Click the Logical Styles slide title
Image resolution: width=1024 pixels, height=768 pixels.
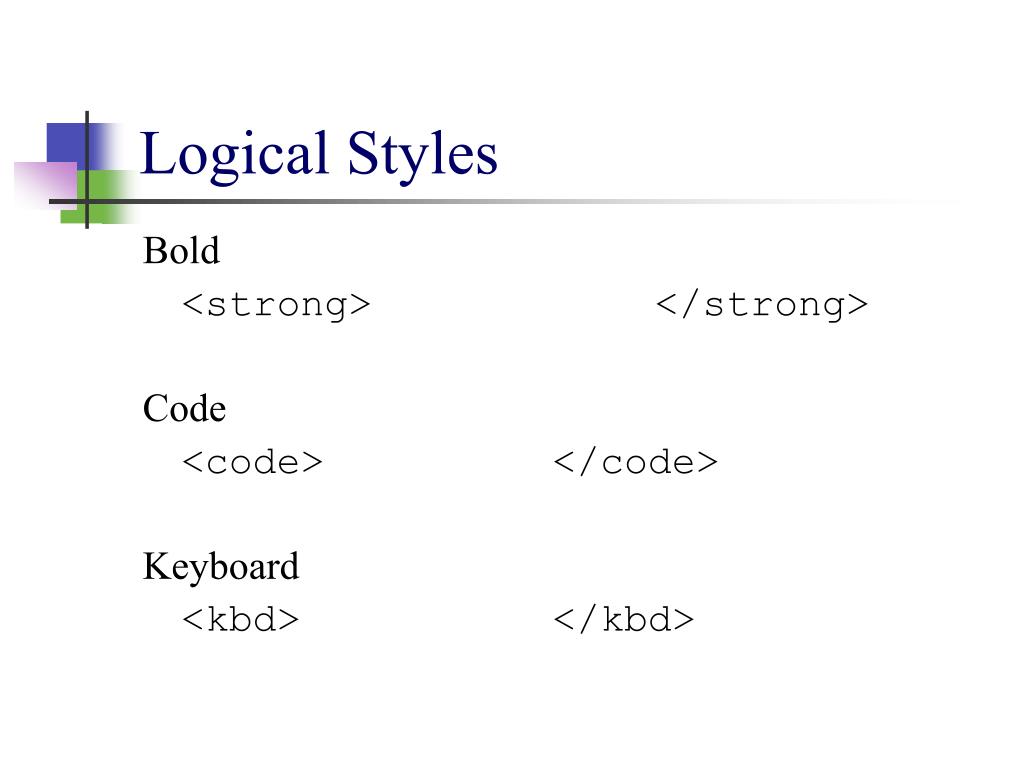pyautogui.click(x=319, y=155)
